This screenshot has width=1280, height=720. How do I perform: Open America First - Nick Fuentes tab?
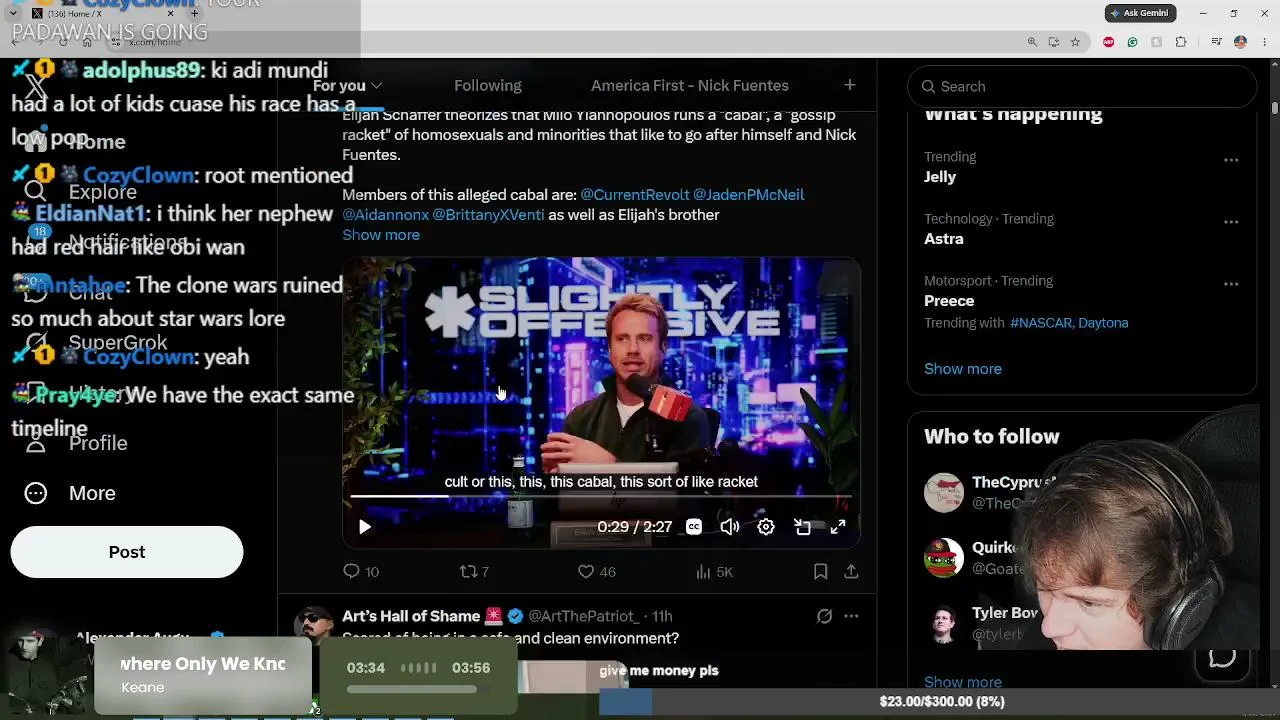coord(690,86)
